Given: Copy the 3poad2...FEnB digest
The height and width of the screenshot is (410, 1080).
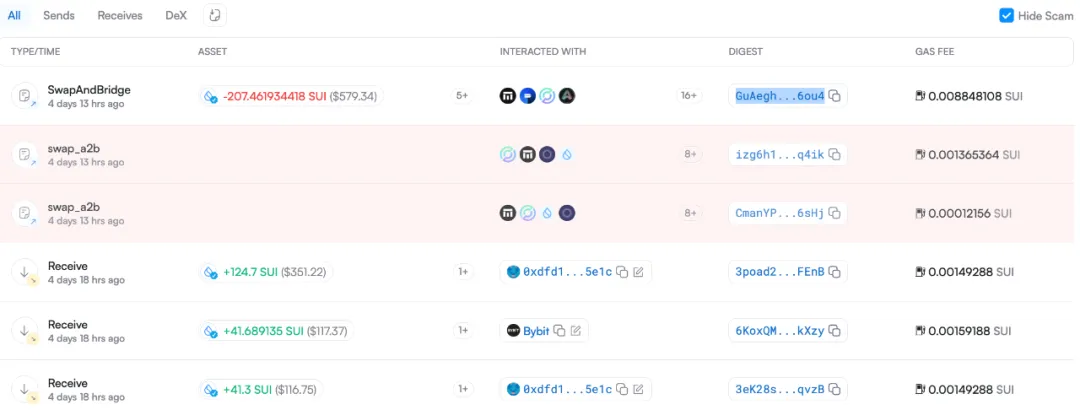Looking at the screenshot, I should [x=835, y=272].
